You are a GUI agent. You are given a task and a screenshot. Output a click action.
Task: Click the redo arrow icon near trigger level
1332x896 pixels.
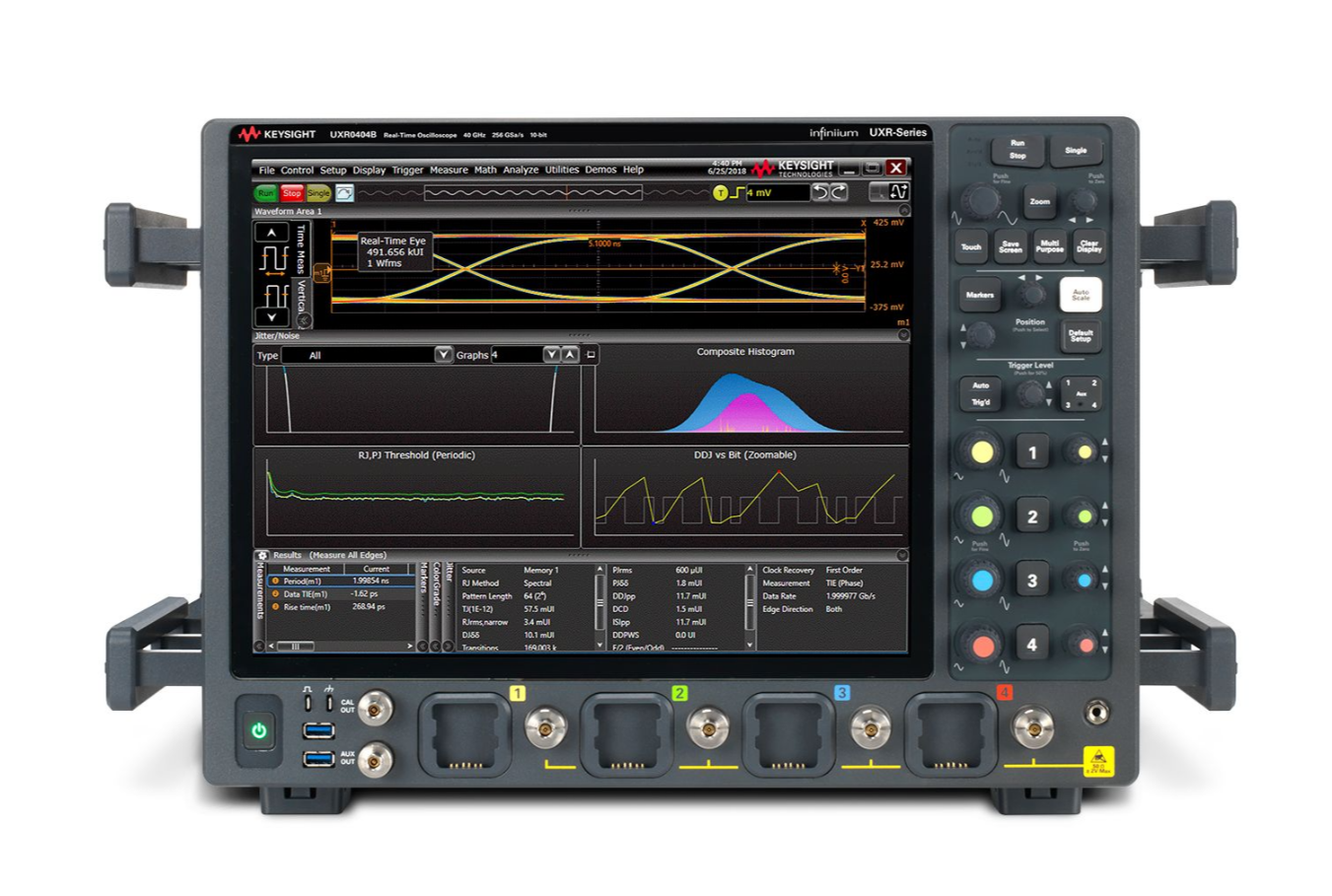tap(839, 192)
